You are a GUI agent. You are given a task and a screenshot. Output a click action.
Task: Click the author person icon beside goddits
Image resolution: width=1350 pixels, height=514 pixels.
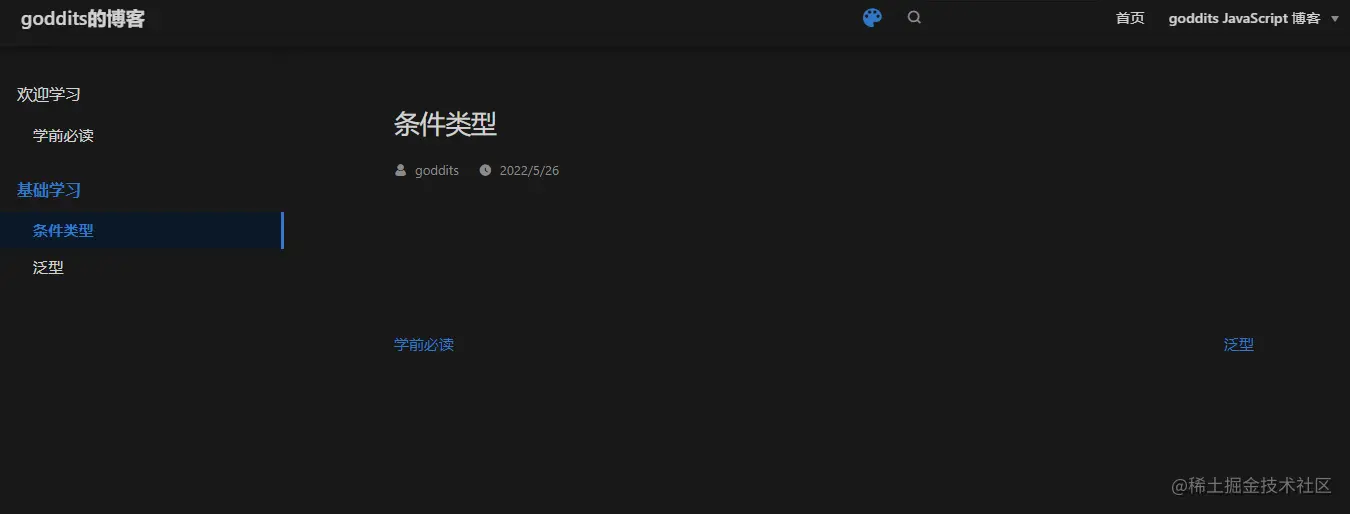coord(401,170)
